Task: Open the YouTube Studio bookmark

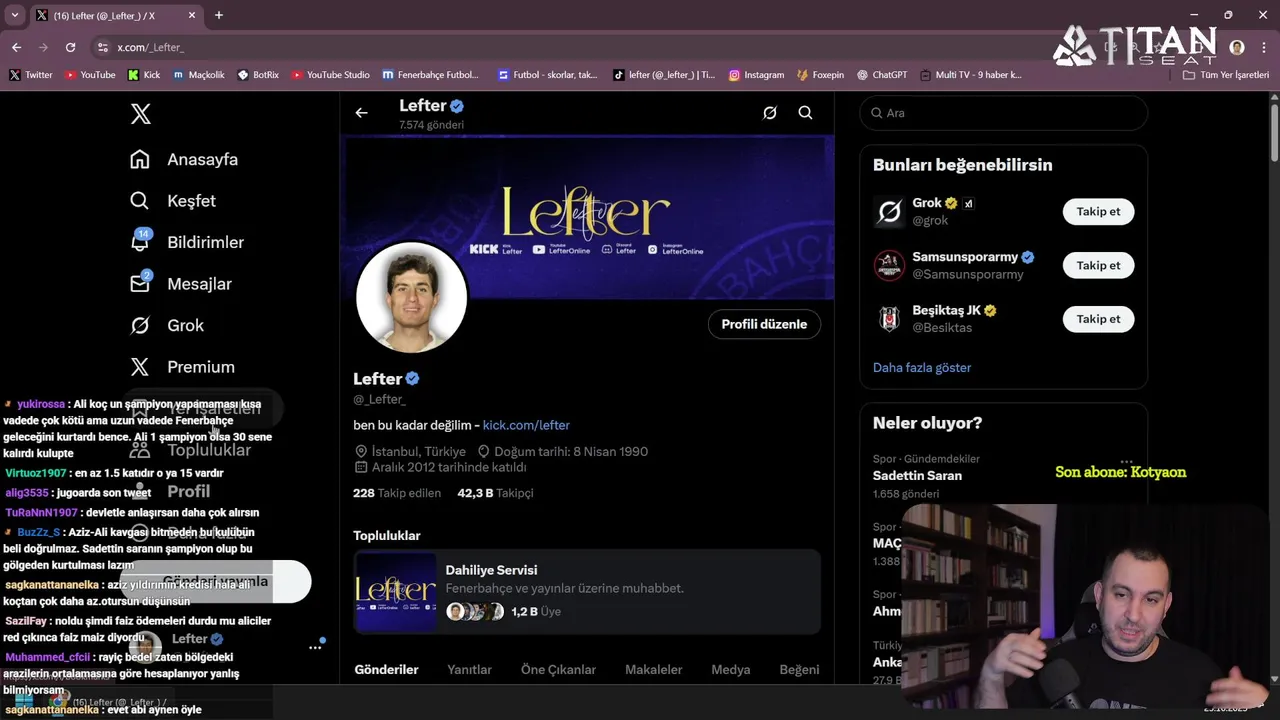Action: coord(330,75)
